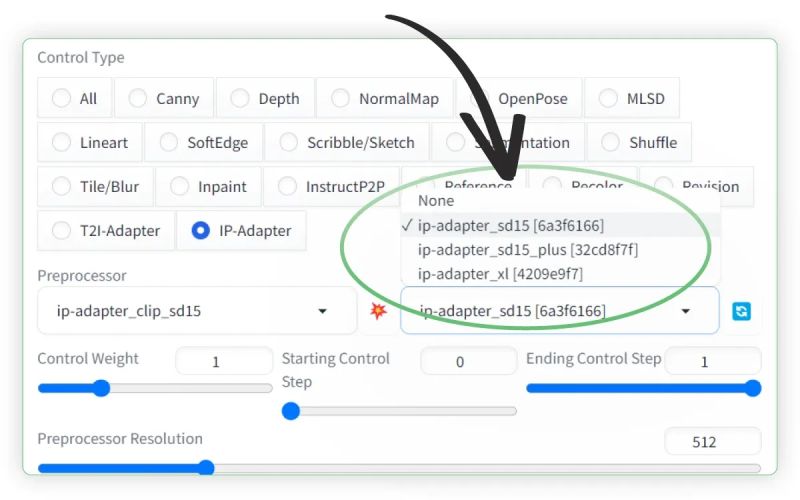Pick ip-adapter_sd15_plus [32cd8f7f] model option
This screenshot has width=800, height=500.
[561, 249]
